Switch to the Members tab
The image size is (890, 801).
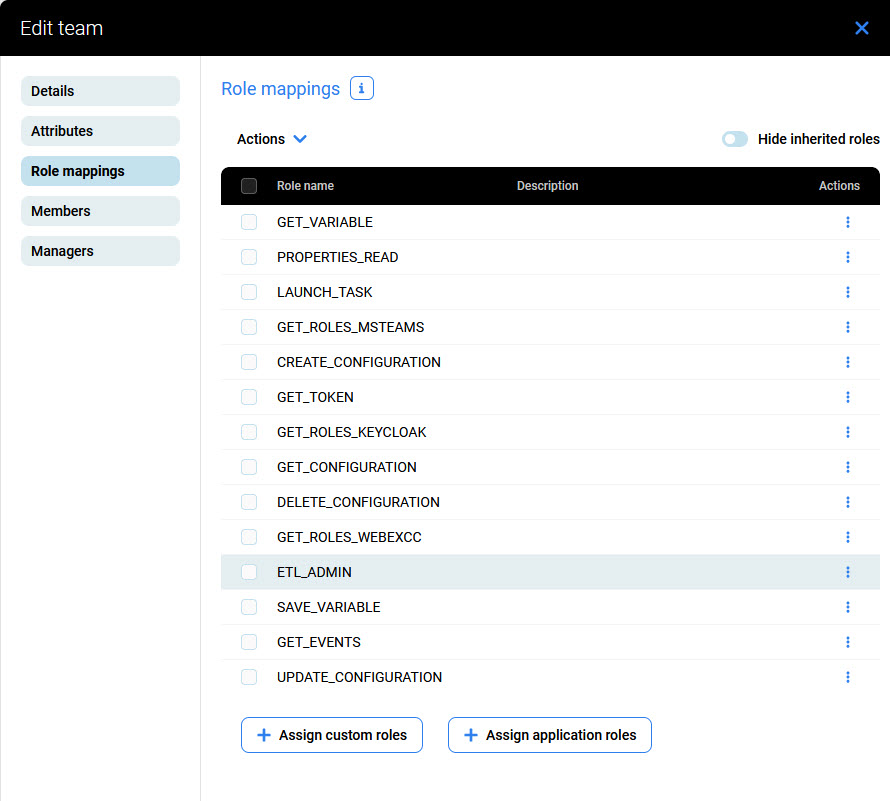click(x=100, y=211)
